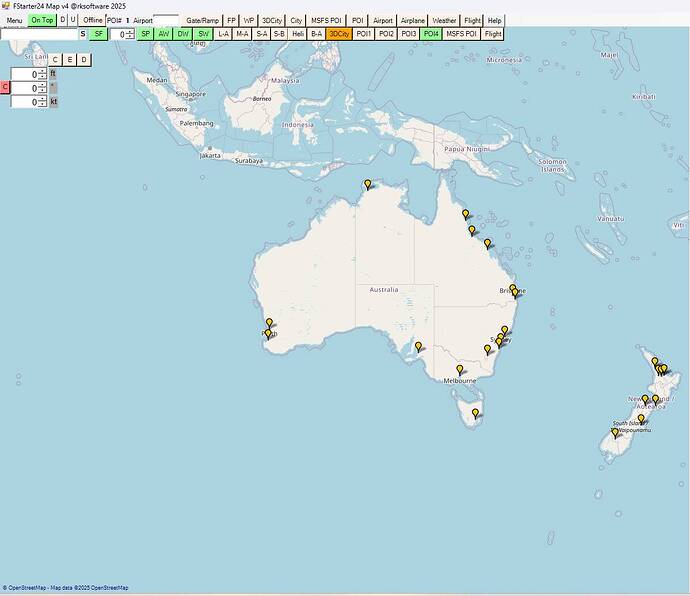The image size is (690, 596).
Task: Open the FP flight plan menu
Action: click(231, 20)
